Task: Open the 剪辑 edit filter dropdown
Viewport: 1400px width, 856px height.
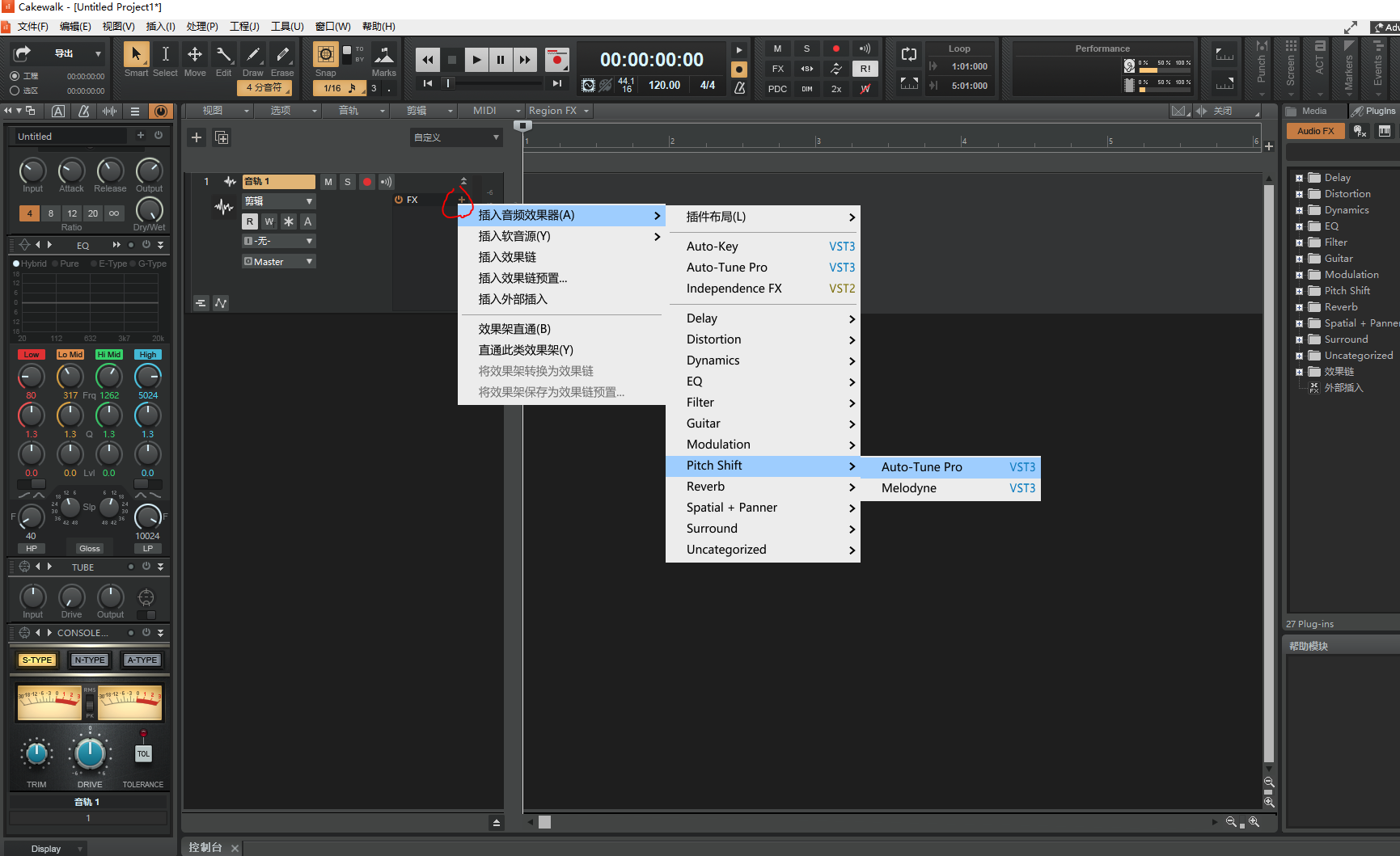Action: 279,201
